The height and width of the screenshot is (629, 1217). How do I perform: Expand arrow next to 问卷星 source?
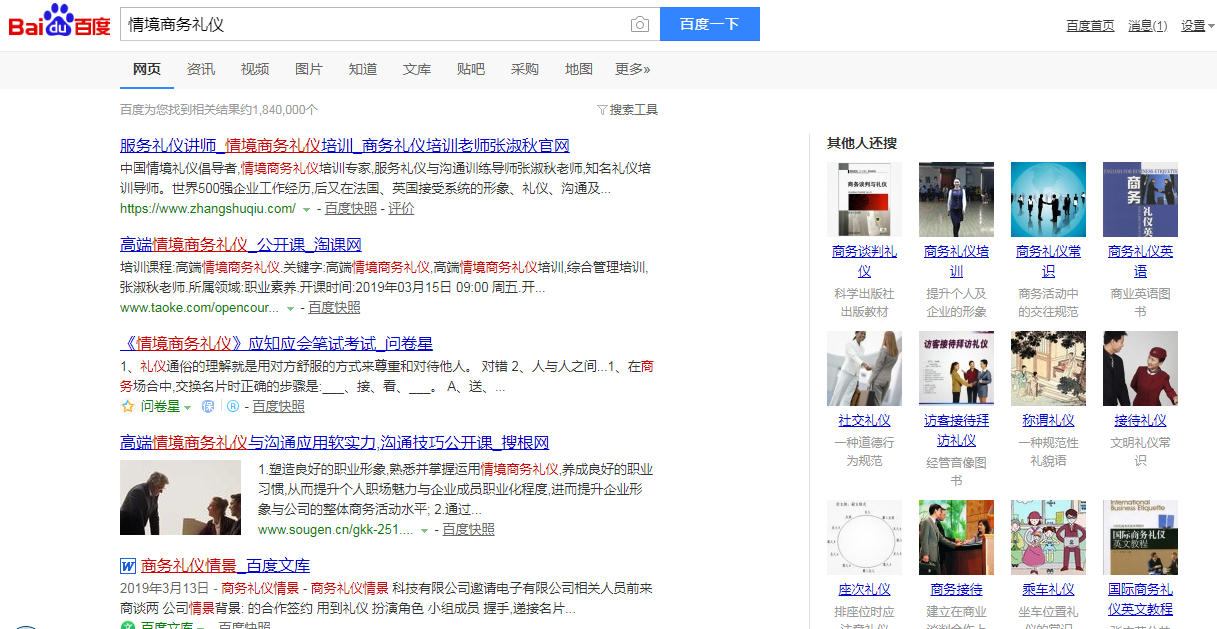point(187,407)
